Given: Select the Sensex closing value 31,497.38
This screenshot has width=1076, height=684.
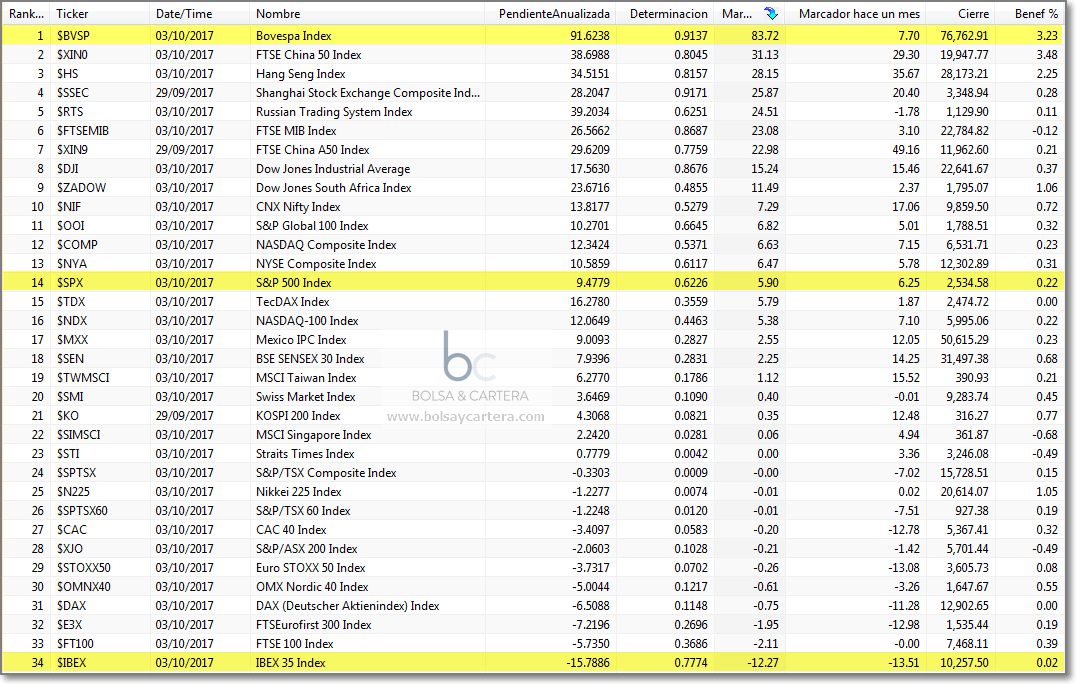Looking at the screenshot, I should click(963, 359).
